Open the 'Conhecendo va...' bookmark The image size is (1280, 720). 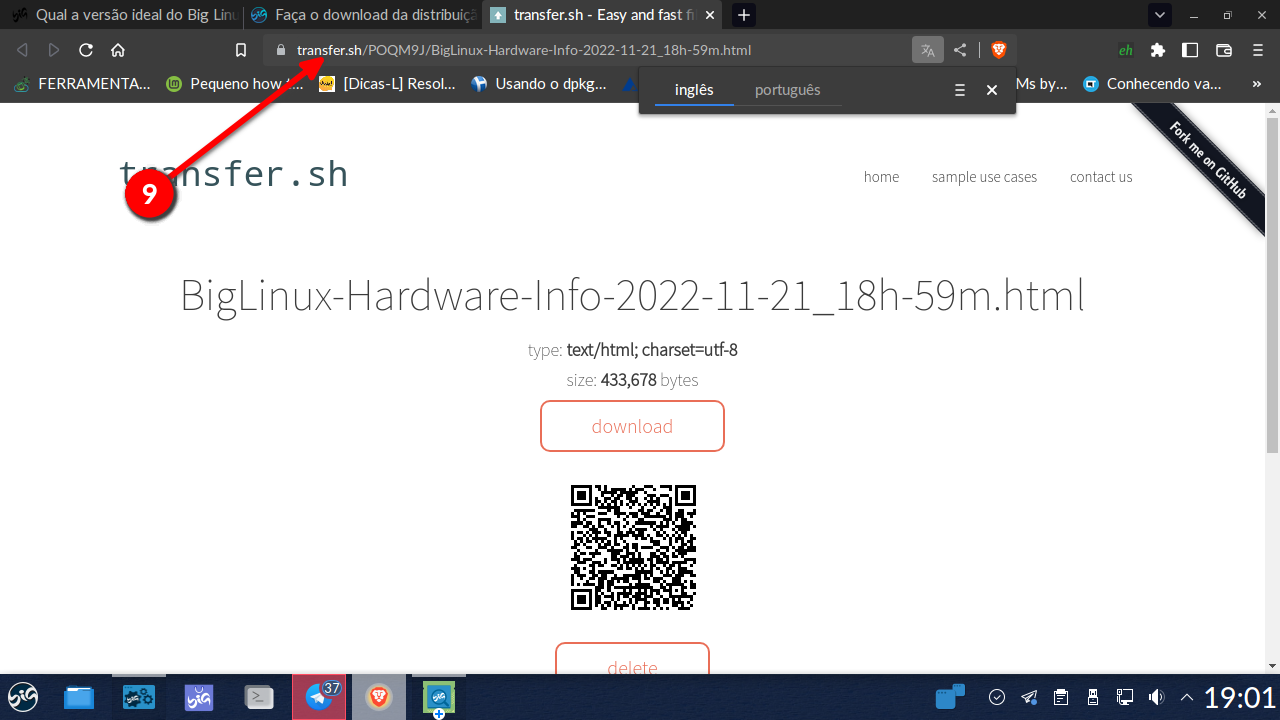1152,84
